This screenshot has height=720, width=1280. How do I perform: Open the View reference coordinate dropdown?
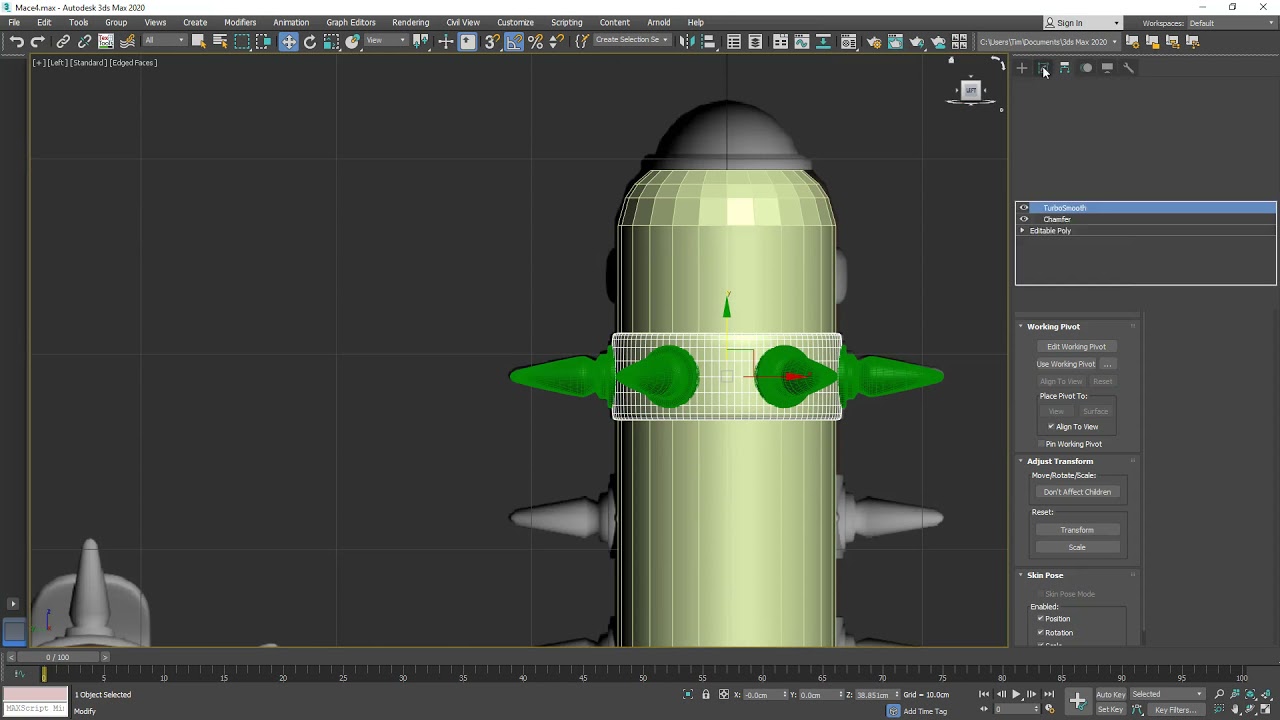pos(386,41)
